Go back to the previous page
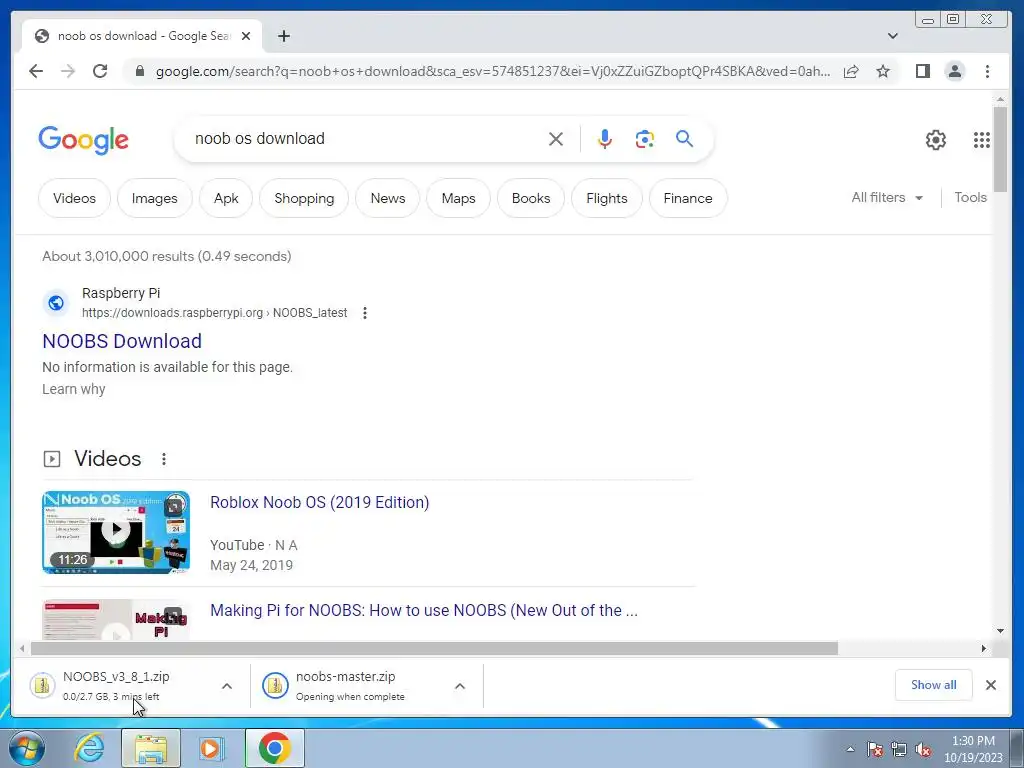This screenshot has width=1024, height=768. click(36, 71)
